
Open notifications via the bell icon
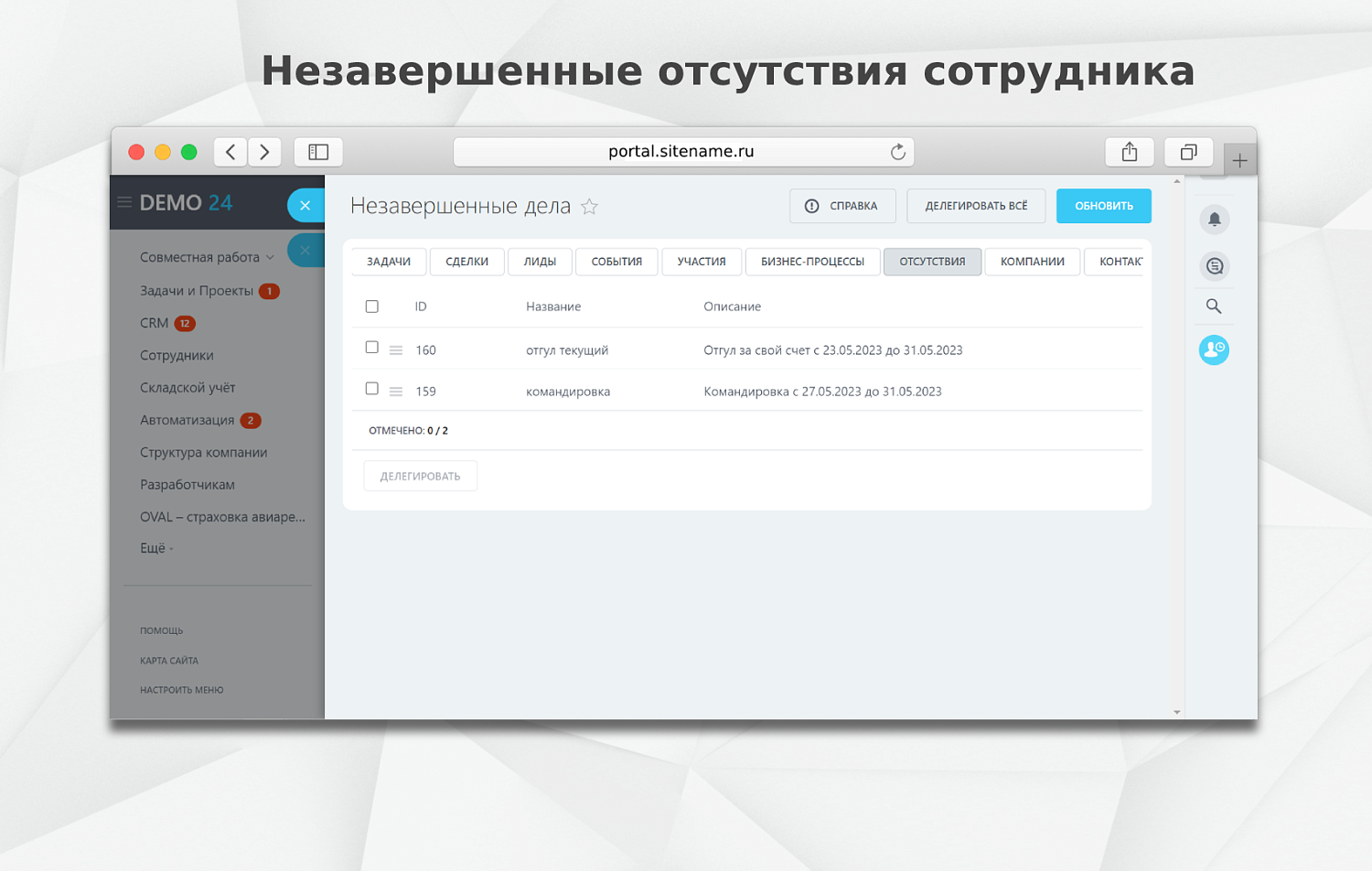coord(1214,220)
